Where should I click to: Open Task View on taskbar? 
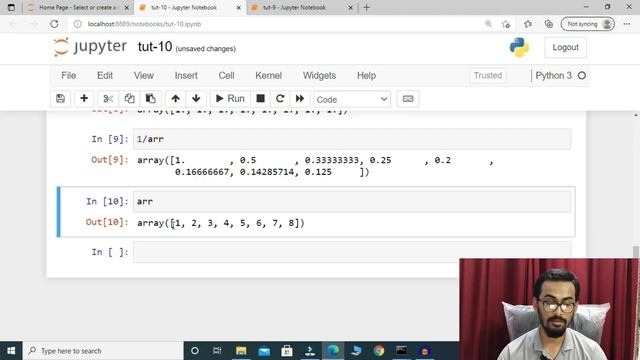[217, 351]
